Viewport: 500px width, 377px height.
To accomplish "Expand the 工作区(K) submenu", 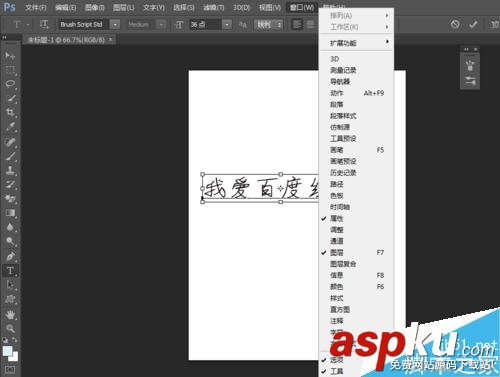I will 357,27.
